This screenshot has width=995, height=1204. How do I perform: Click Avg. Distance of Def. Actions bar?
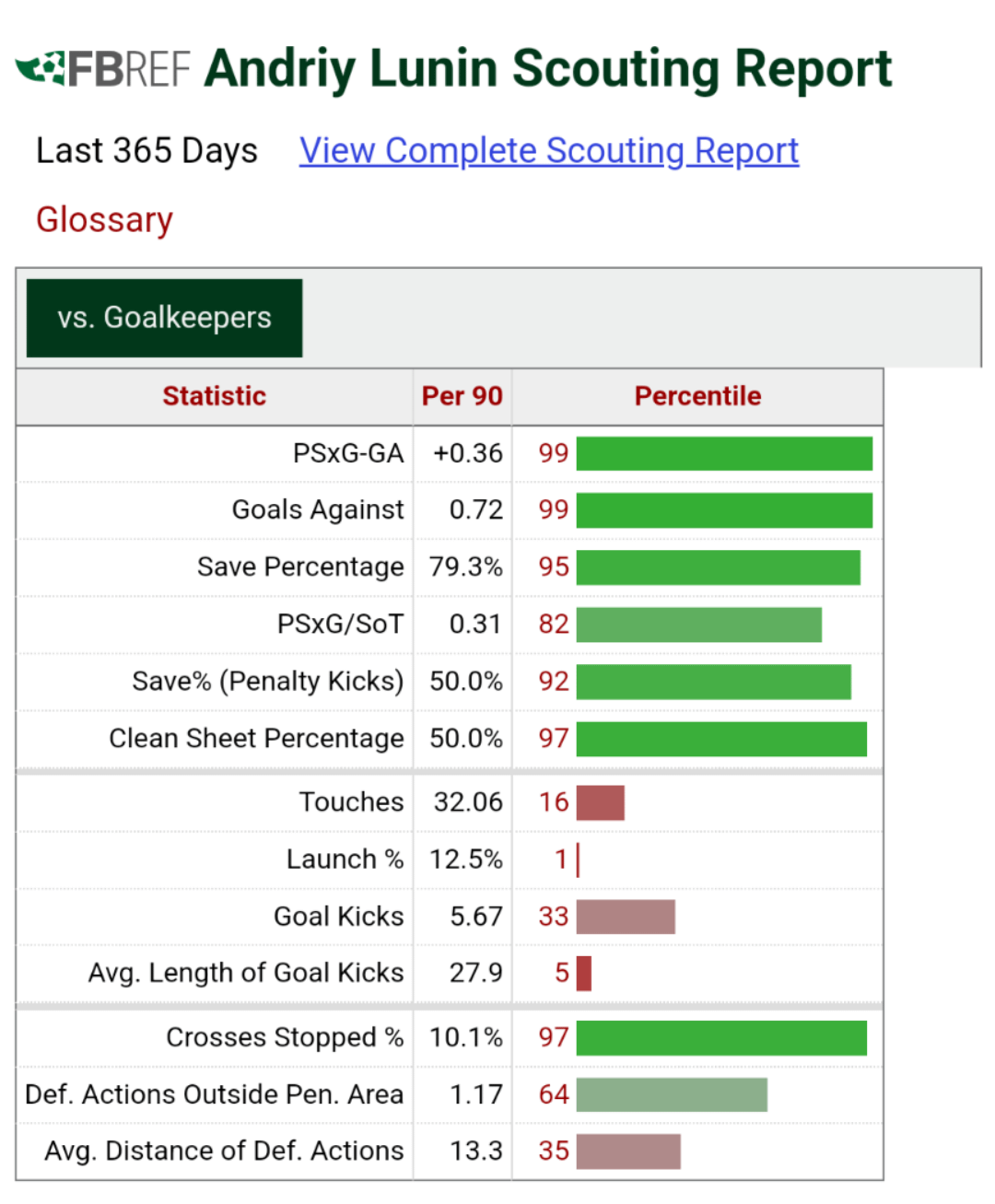628,1151
